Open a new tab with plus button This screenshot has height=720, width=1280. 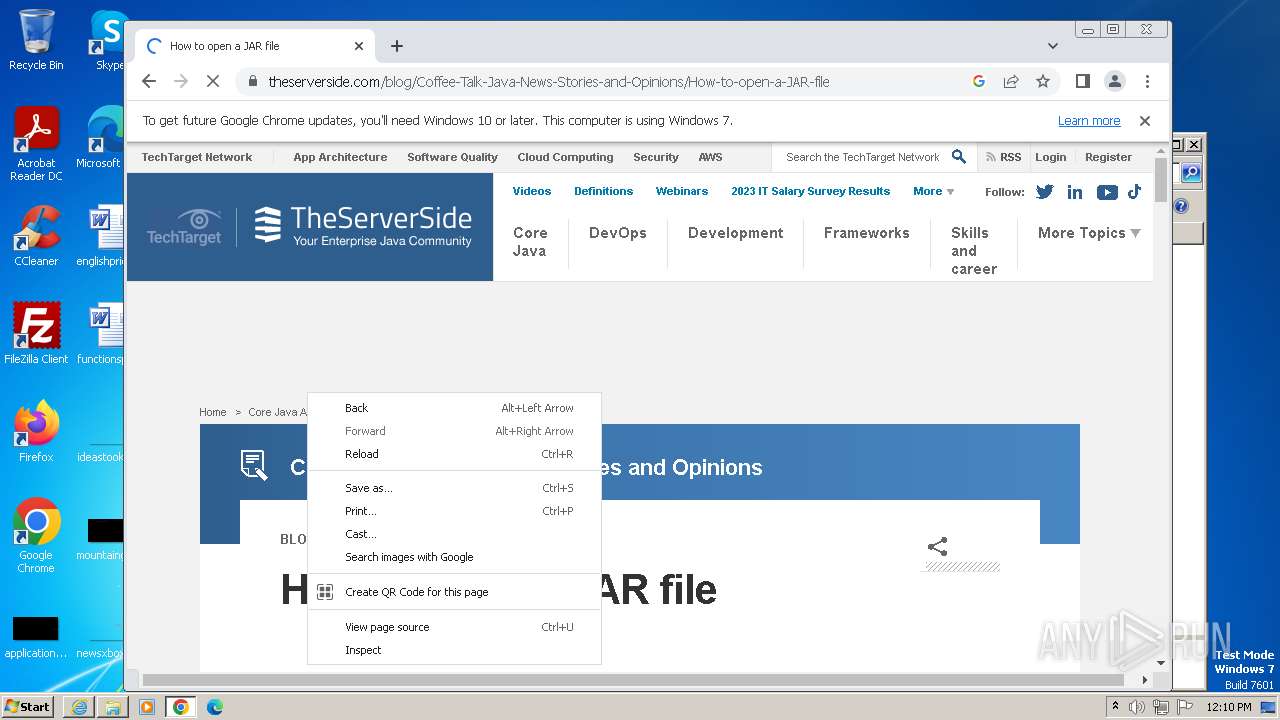397,46
